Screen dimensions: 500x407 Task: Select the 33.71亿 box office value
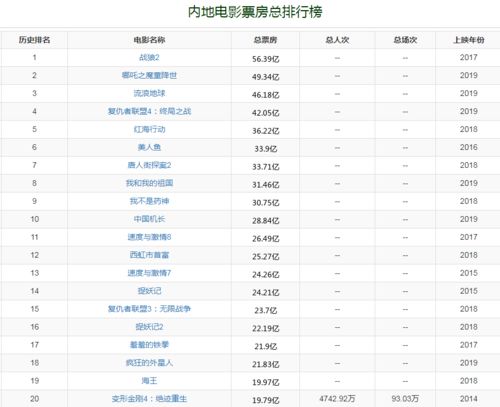(265, 167)
